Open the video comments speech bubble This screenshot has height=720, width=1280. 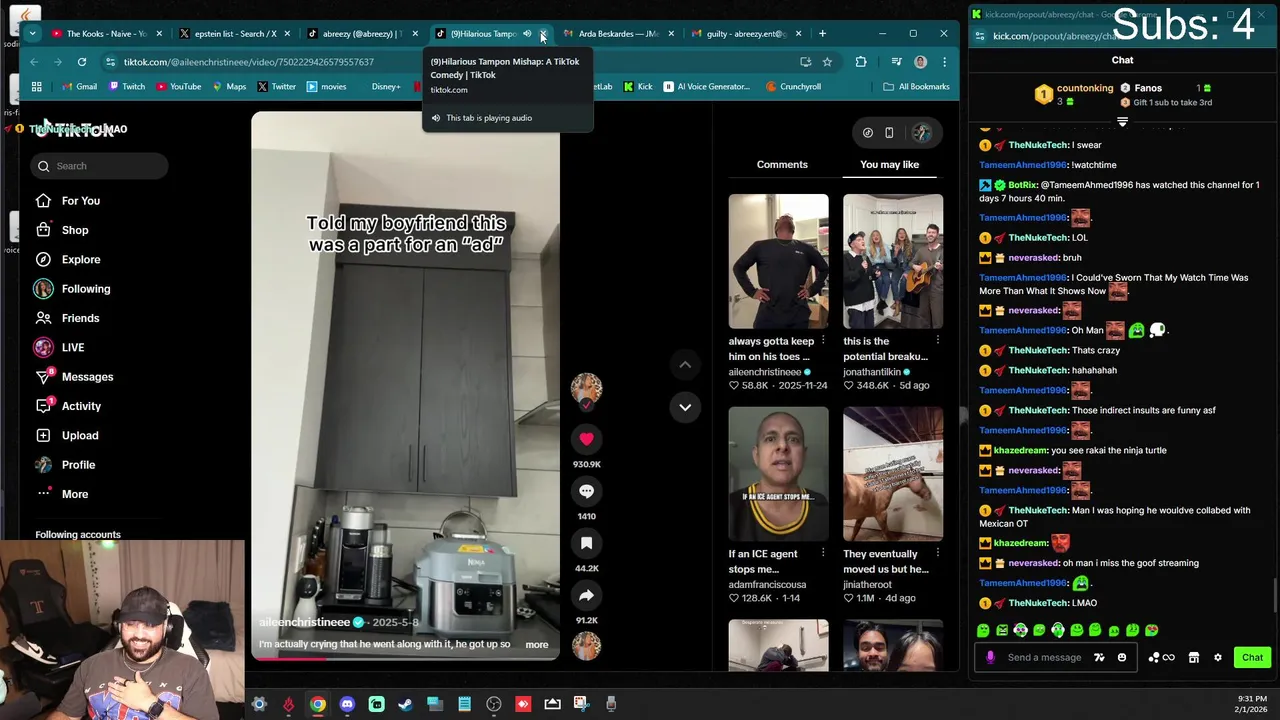(x=586, y=491)
